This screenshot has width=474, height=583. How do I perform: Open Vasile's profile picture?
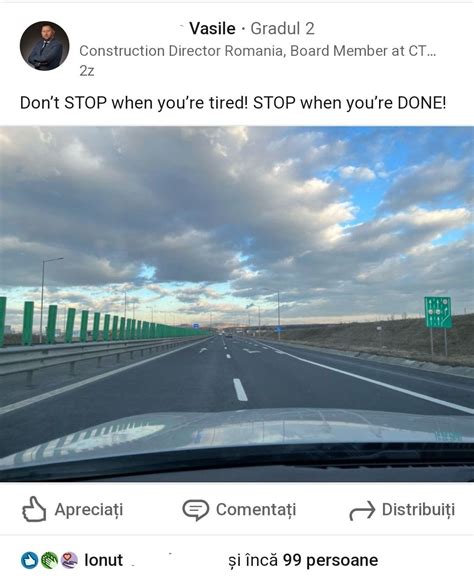(x=45, y=46)
